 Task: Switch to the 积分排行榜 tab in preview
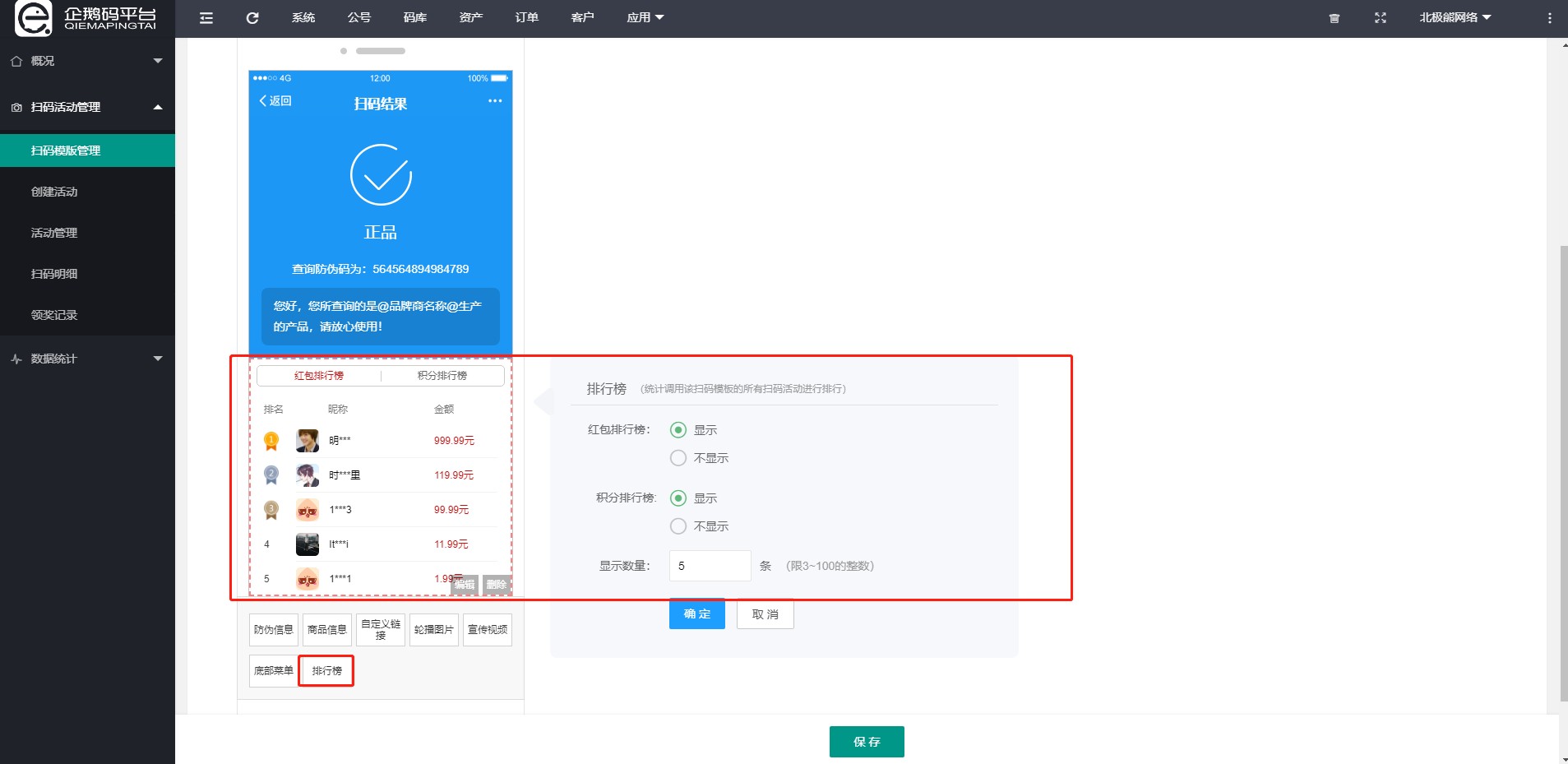442,375
